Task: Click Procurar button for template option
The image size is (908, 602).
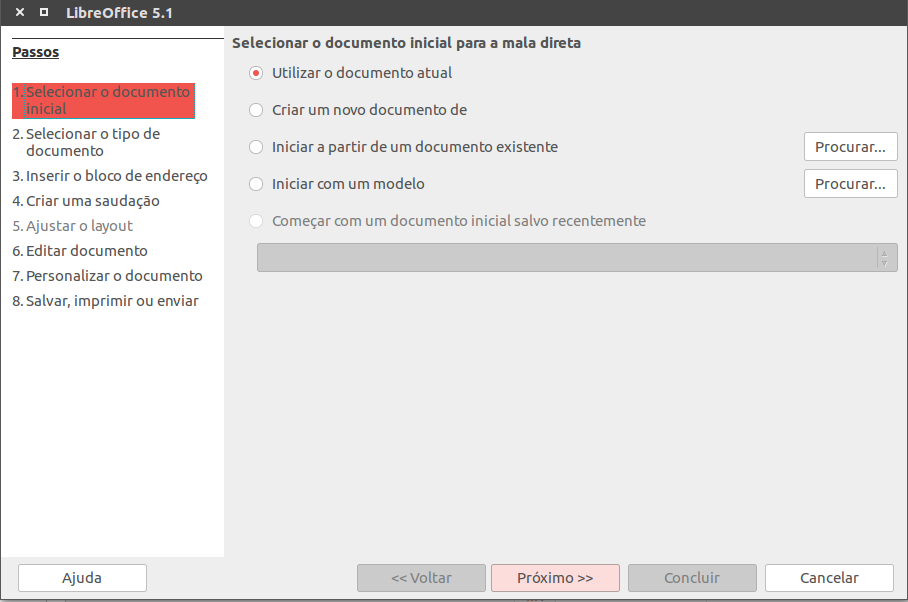Action: point(851,184)
